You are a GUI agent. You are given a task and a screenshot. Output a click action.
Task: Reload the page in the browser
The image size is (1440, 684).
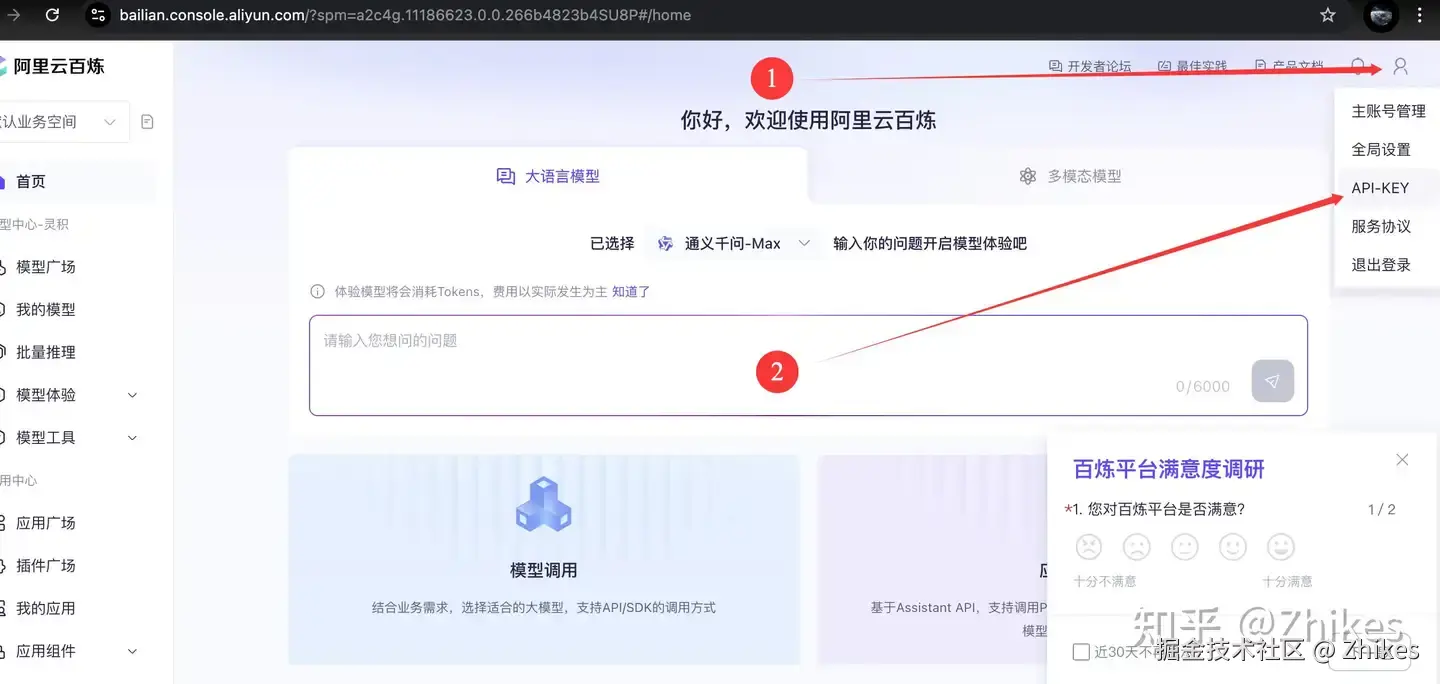pyautogui.click(x=53, y=15)
